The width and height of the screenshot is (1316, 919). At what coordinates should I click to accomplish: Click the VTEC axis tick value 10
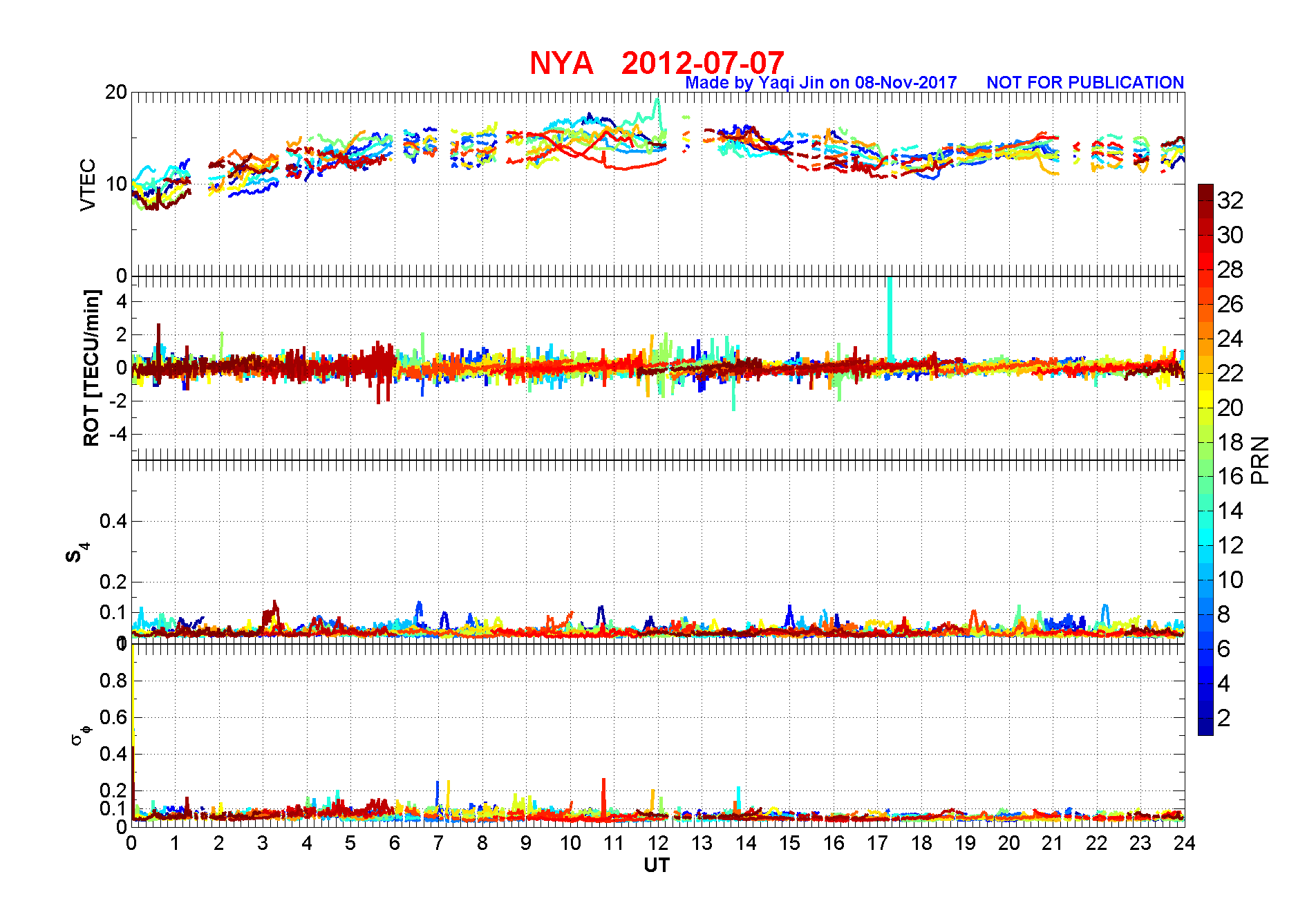pyautogui.click(x=116, y=184)
